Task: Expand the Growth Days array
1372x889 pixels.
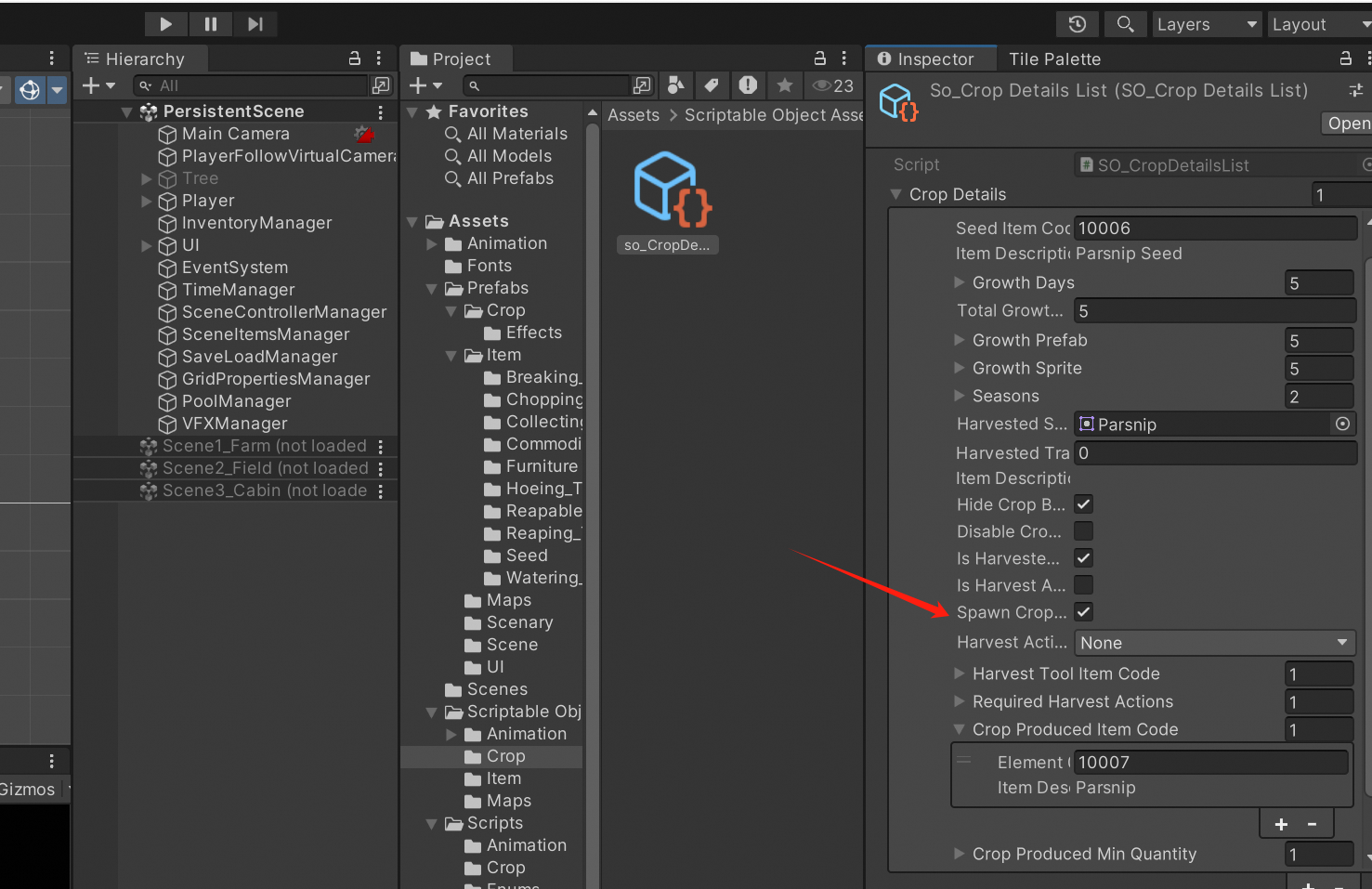Action: click(960, 282)
